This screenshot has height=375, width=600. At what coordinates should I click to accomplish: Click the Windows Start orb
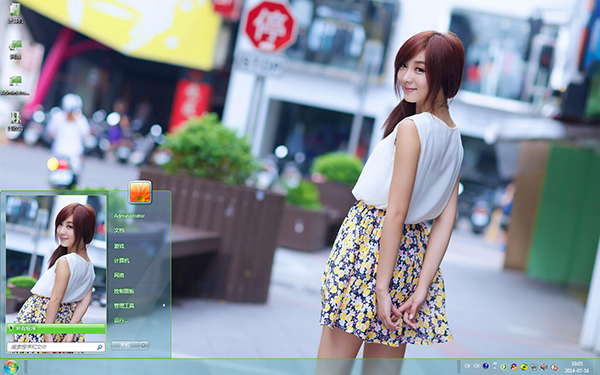(10, 367)
